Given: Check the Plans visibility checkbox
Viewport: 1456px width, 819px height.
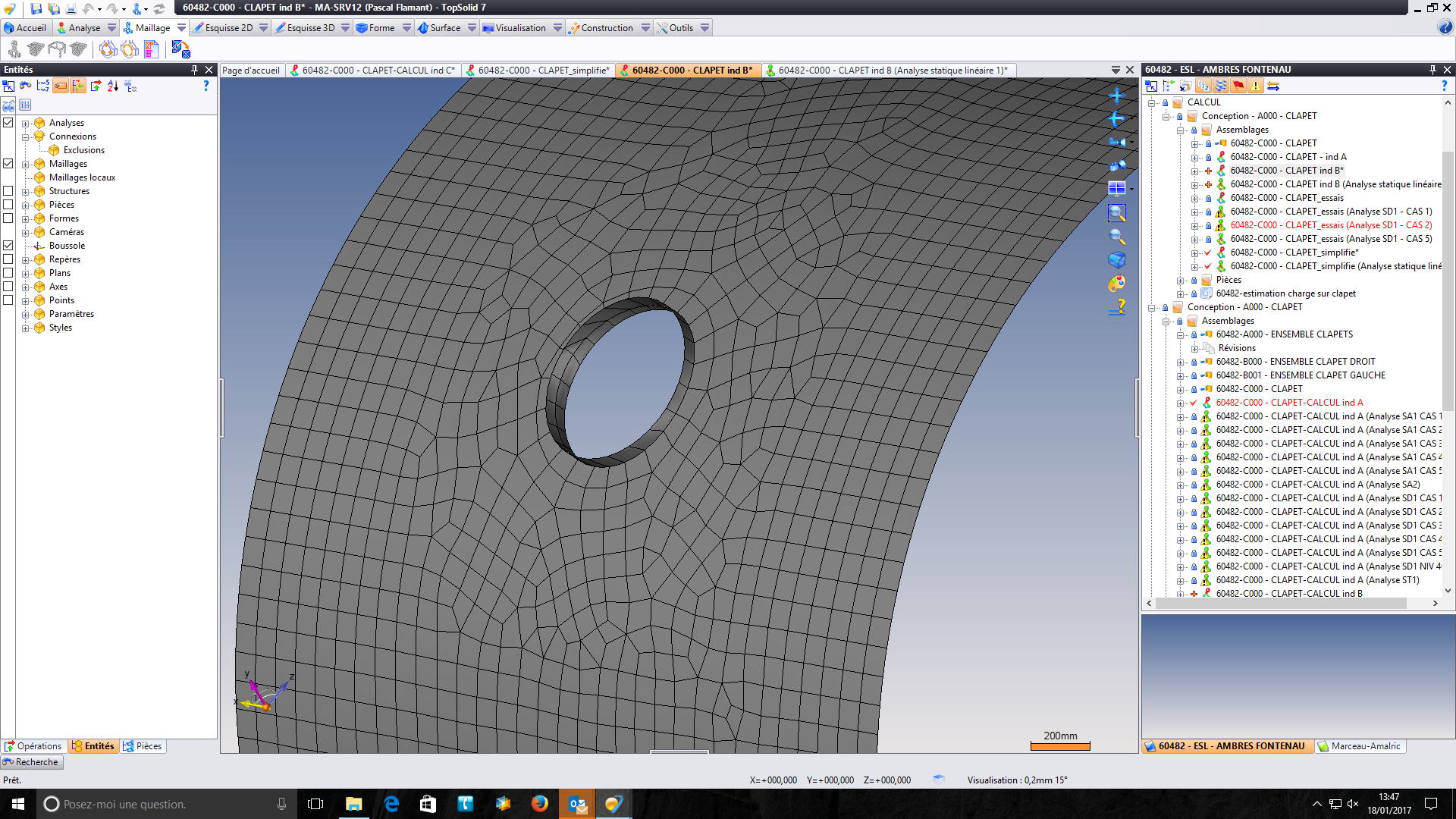Looking at the screenshot, I should point(8,272).
